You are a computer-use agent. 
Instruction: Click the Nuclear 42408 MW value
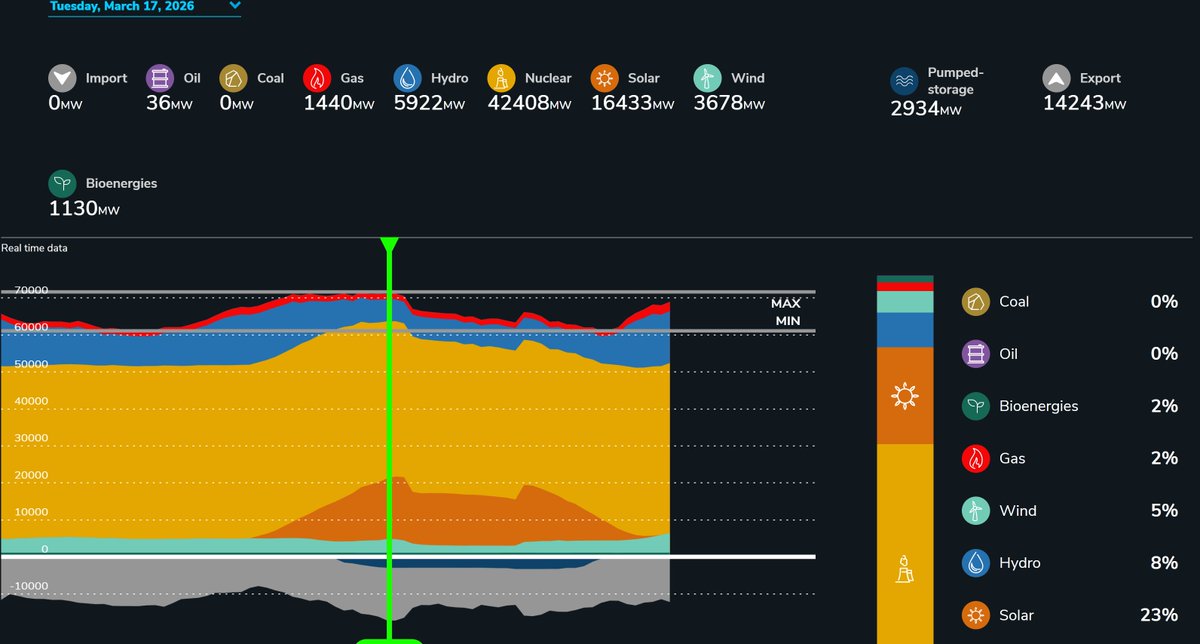(530, 102)
